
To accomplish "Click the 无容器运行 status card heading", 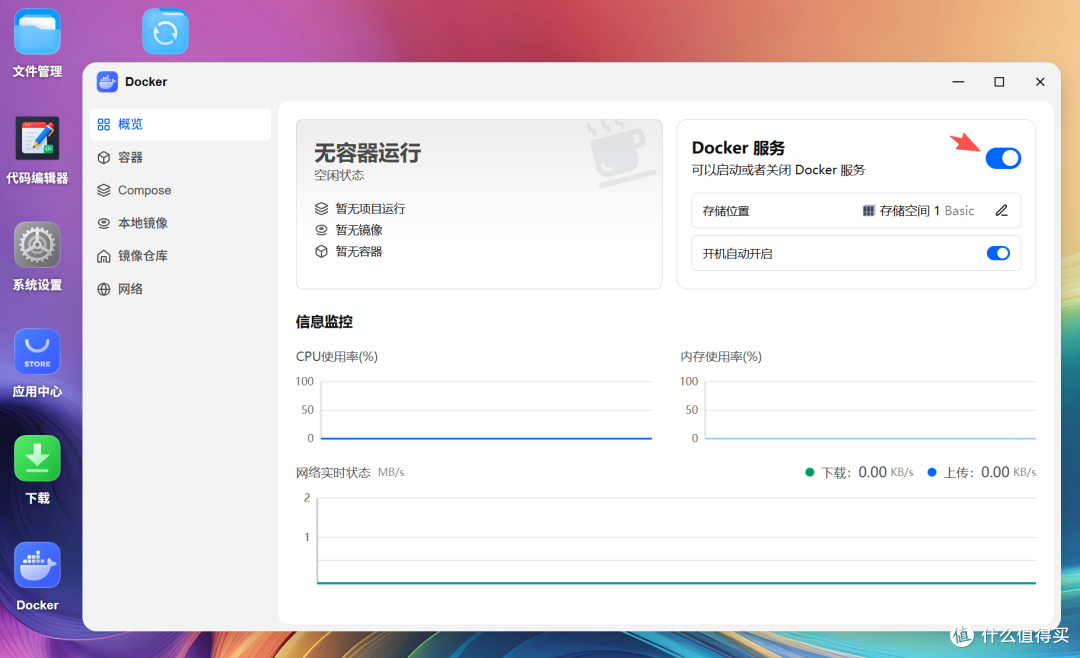I will (x=367, y=152).
